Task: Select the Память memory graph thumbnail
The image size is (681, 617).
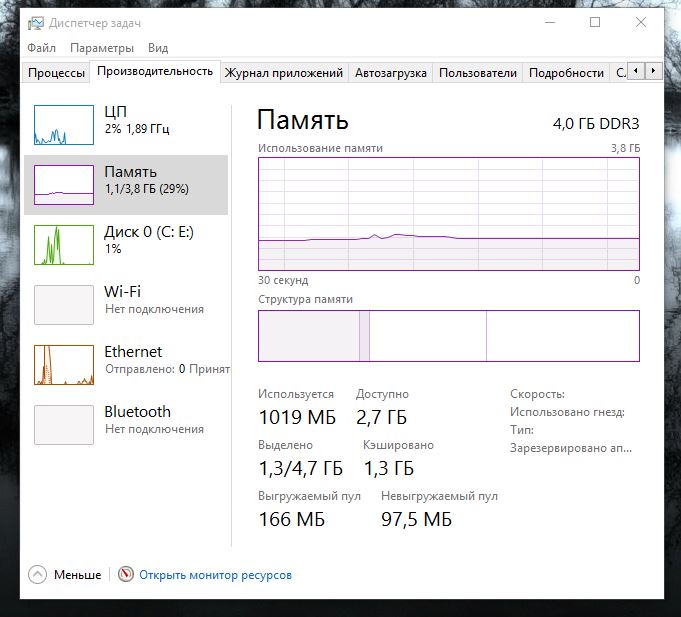Action: (64, 185)
